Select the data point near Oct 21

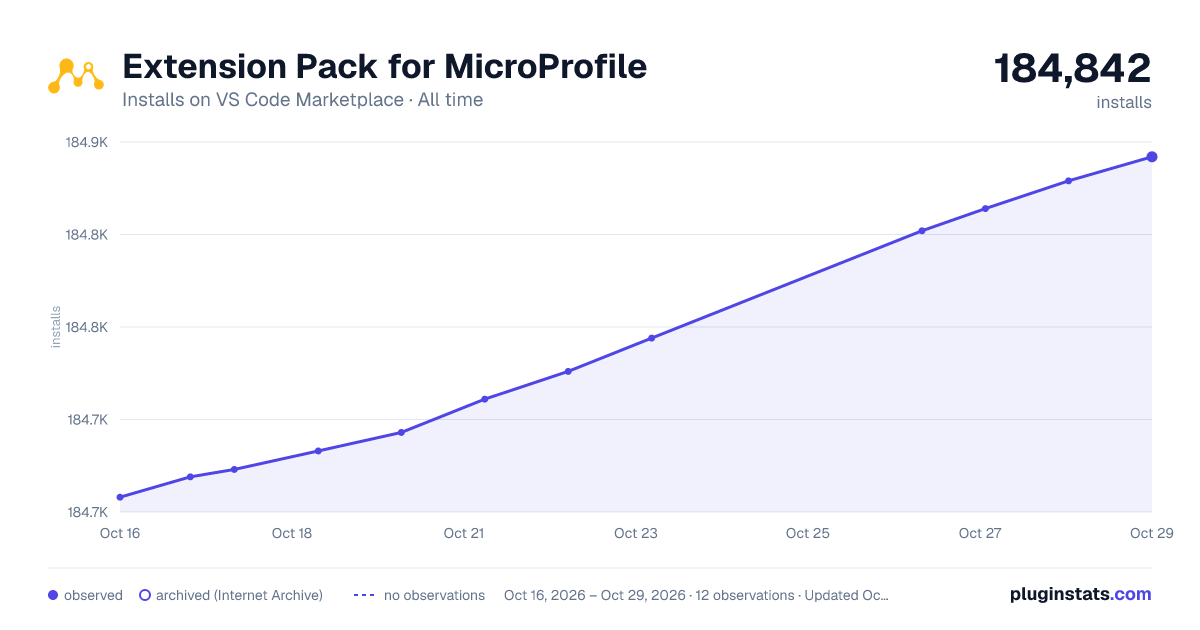click(485, 399)
